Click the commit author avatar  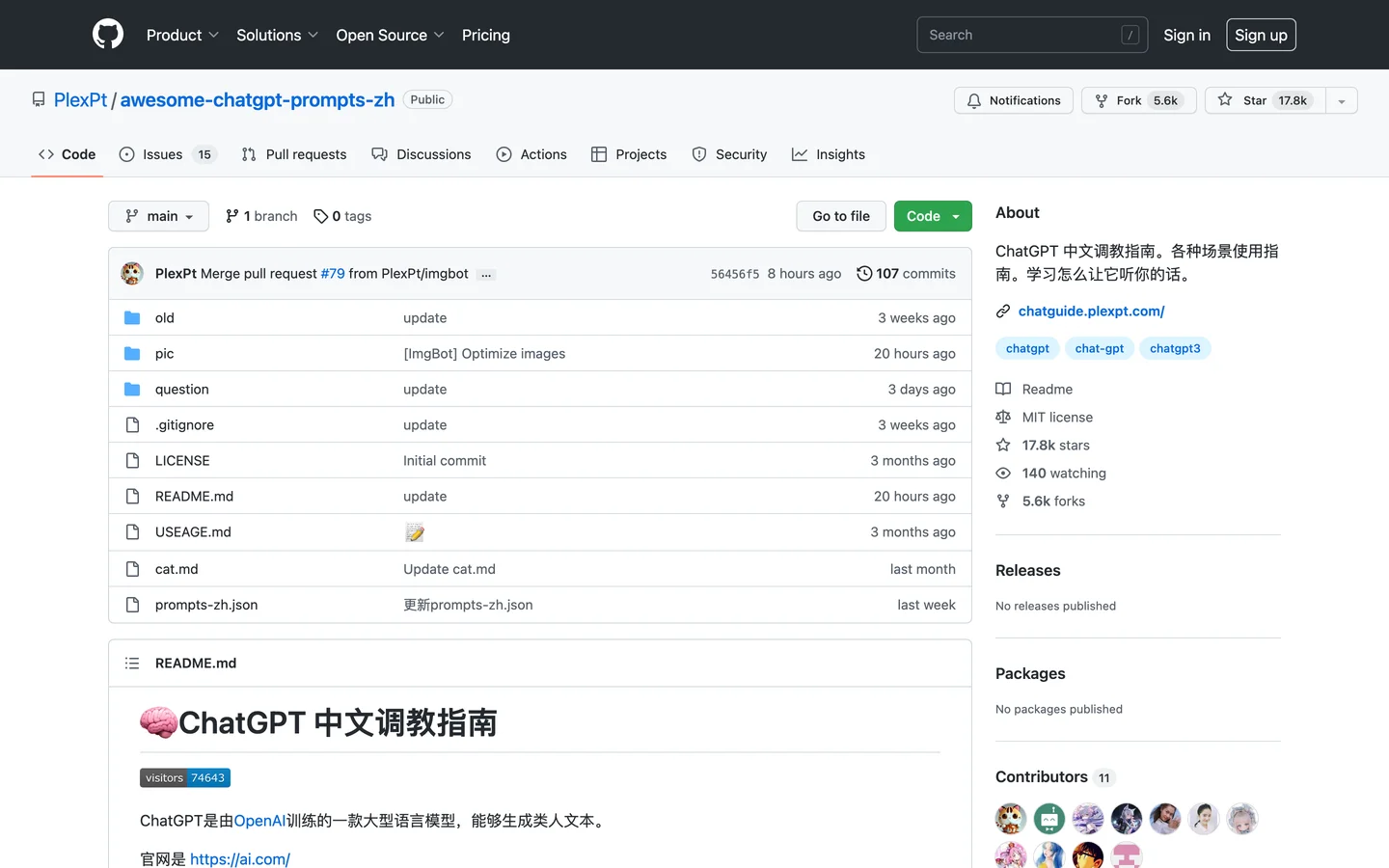(x=132, y=273)
